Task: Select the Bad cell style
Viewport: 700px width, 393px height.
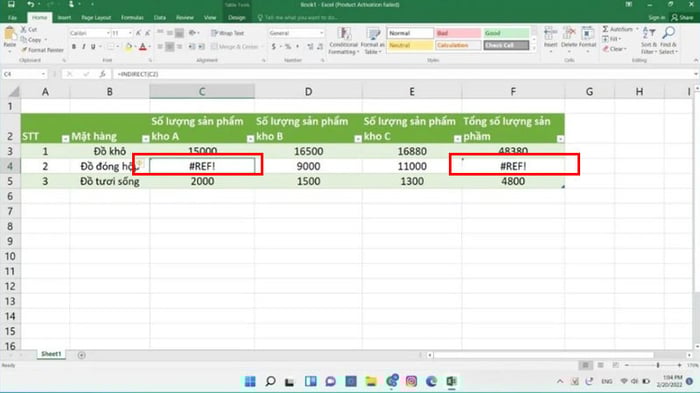Action: tap(458, 33)
